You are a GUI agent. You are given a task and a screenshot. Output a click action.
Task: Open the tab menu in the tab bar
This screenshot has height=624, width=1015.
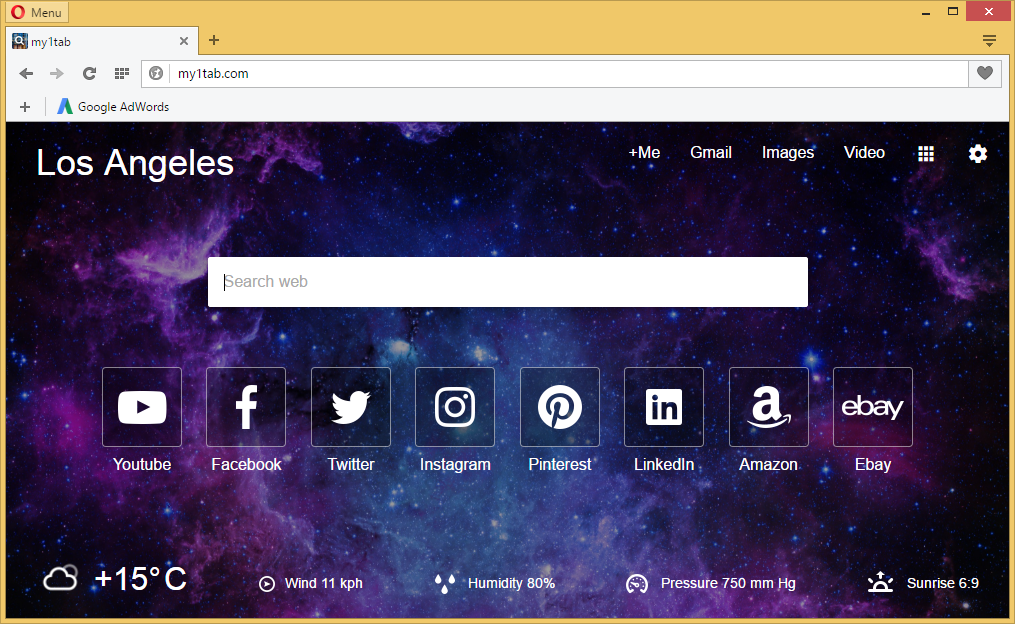pyautogui.click(x=989, y=41)
